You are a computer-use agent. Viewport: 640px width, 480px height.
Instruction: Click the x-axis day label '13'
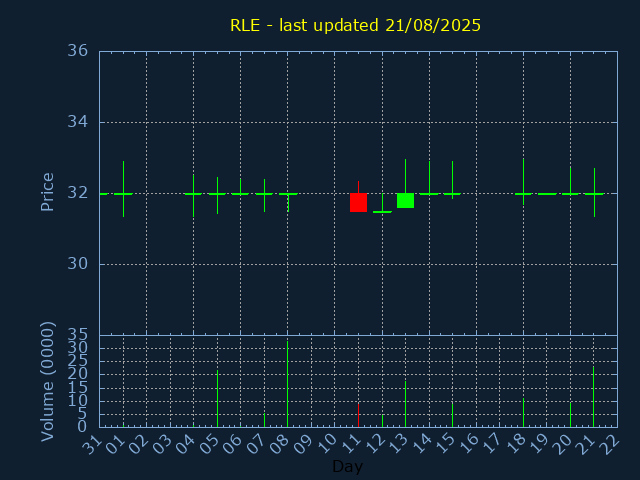coord(398,443)
